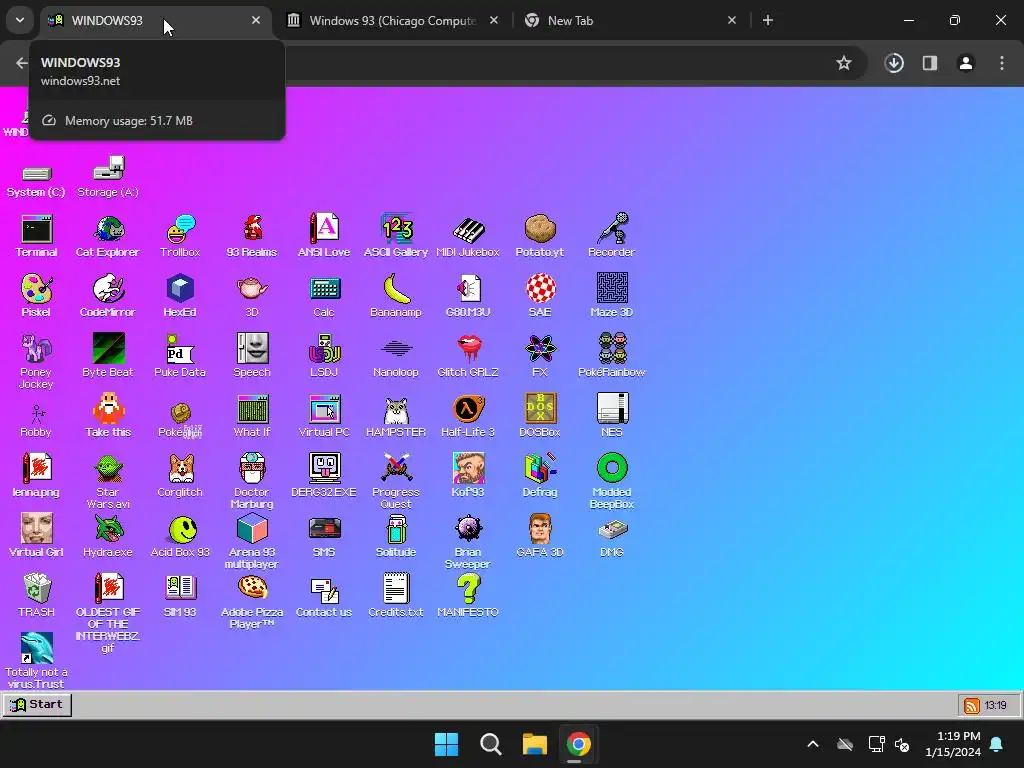Open the Calc calculator icon
This screenshot has width=1024, height=768.
pyautogui.click(x=324, y=296)
